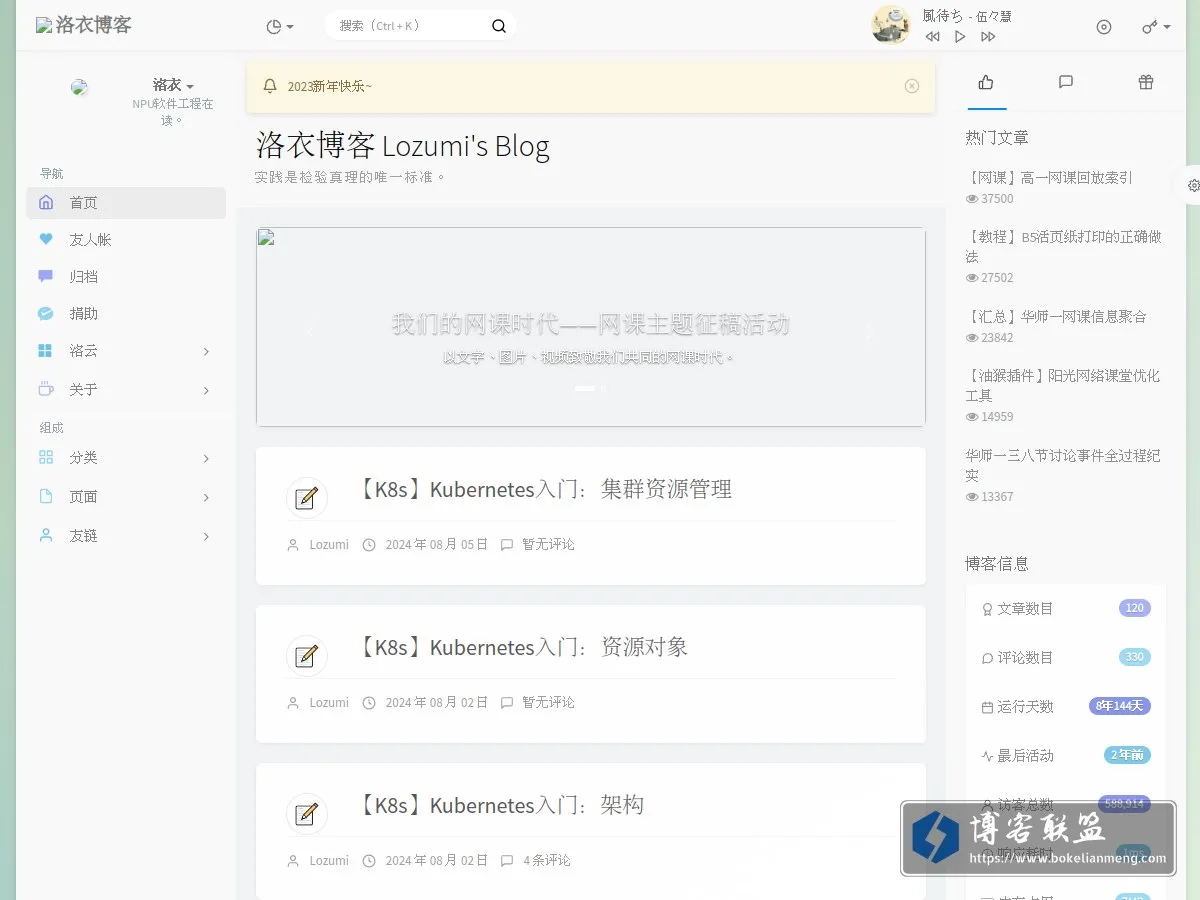Show previous carousel slide

[310, 331]
